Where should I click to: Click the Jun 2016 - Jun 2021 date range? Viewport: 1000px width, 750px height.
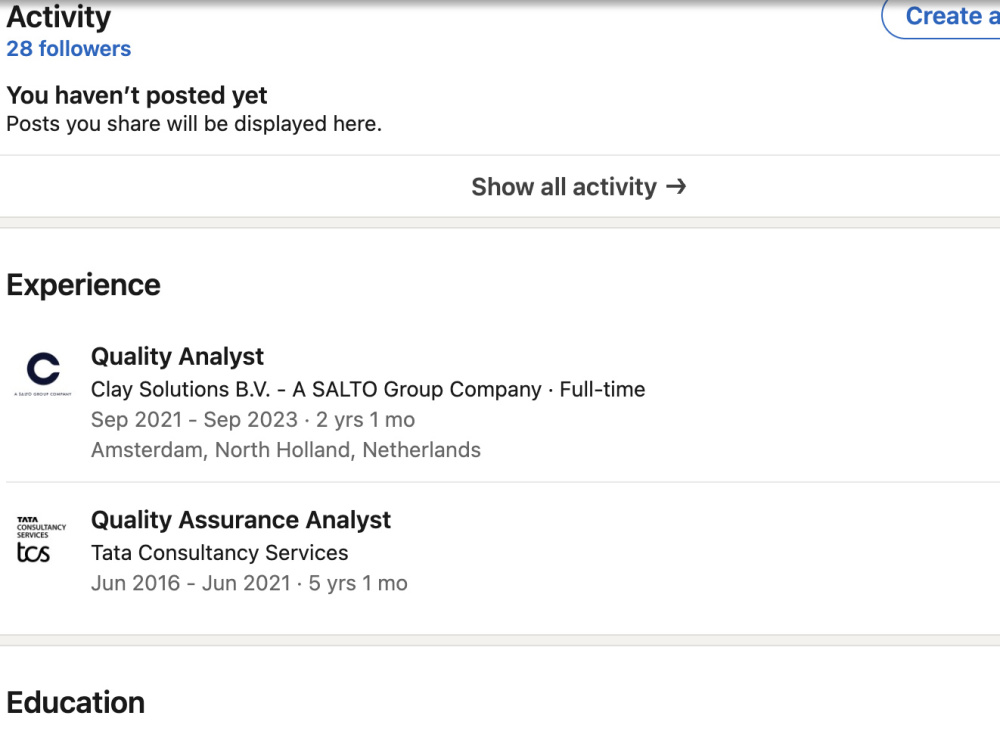(191, 583)
